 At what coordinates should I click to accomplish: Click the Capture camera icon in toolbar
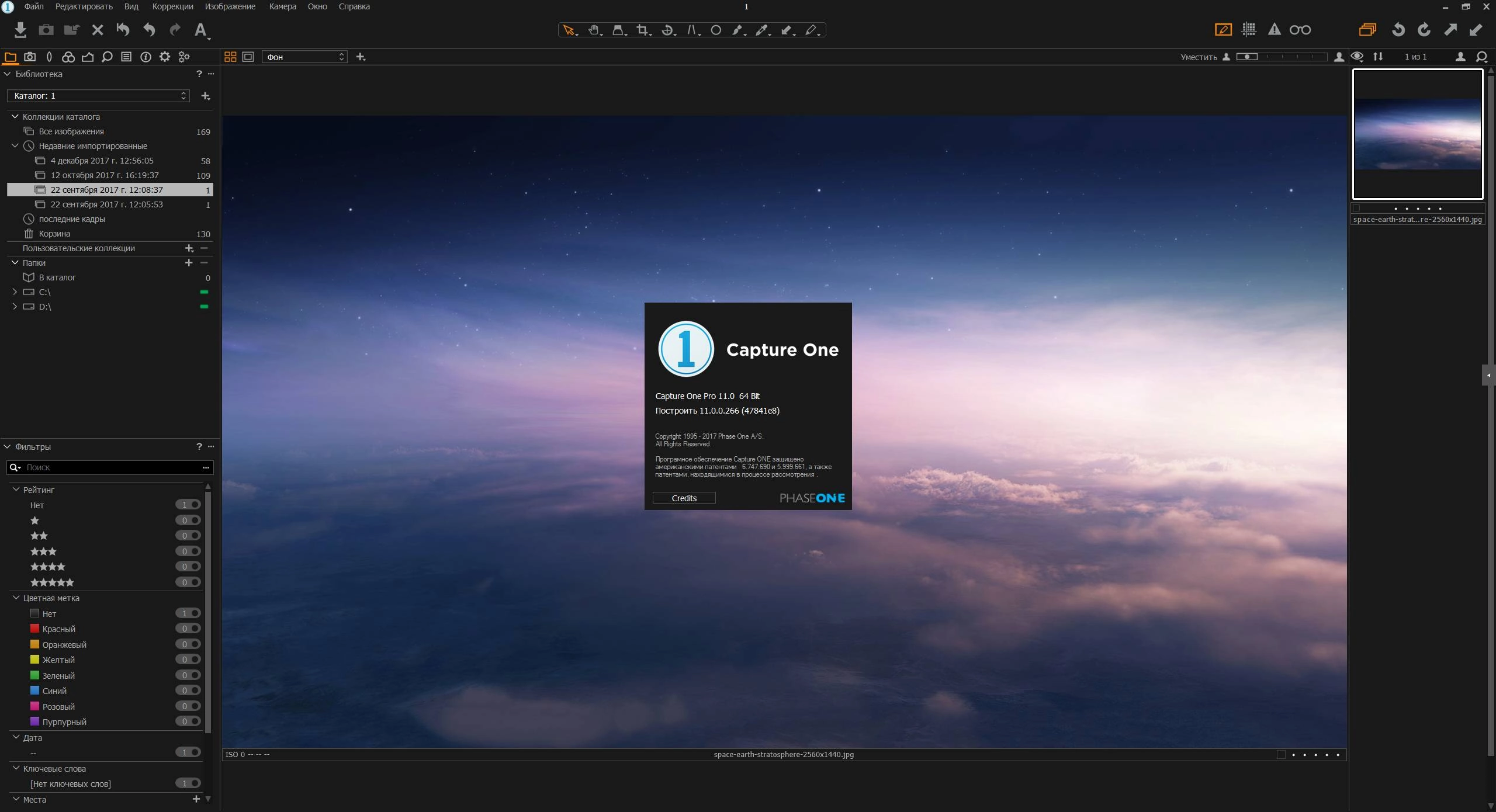46,30
